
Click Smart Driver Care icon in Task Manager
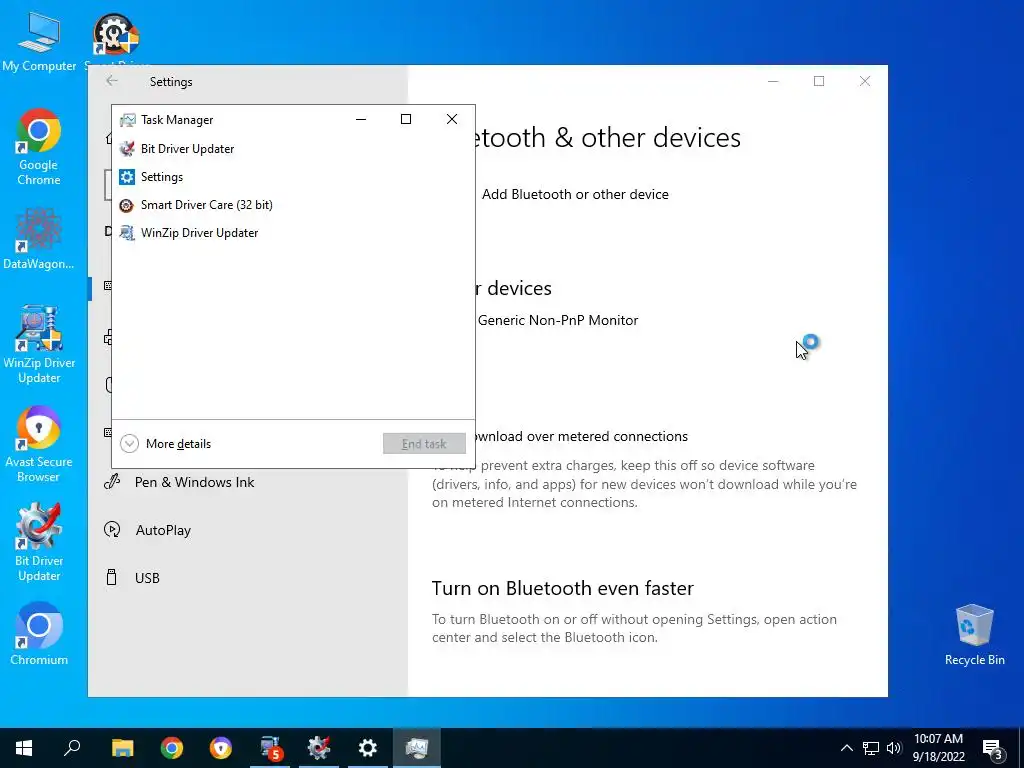tap(127, 205)
